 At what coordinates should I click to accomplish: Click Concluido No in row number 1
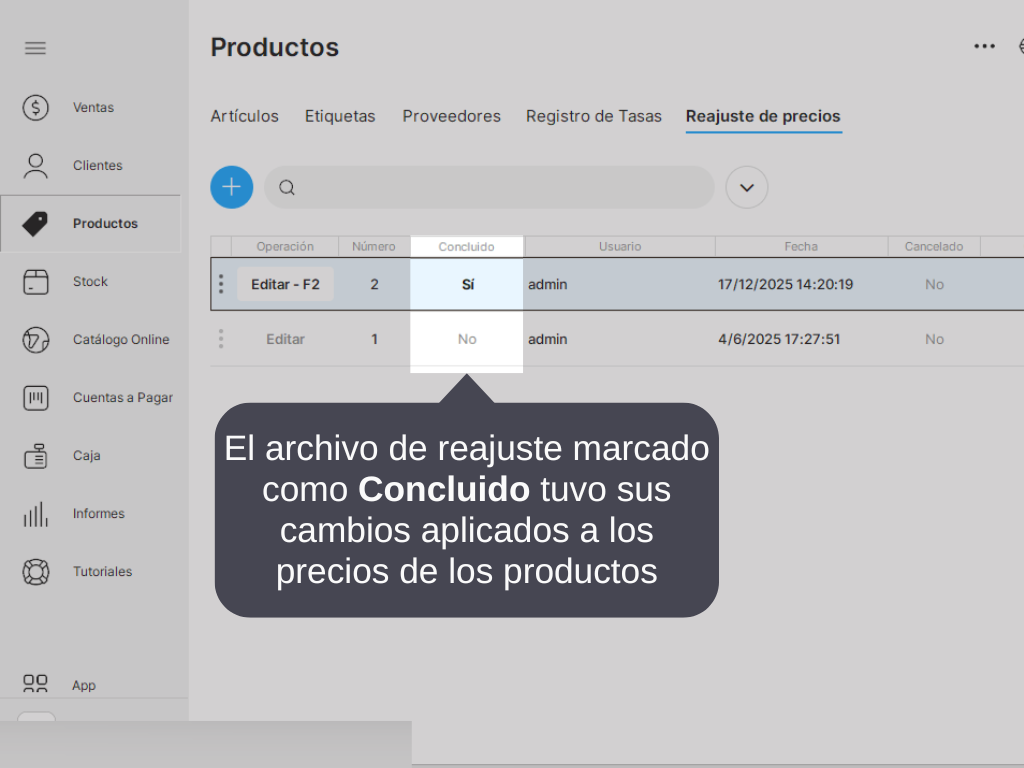tap(467, 339)
